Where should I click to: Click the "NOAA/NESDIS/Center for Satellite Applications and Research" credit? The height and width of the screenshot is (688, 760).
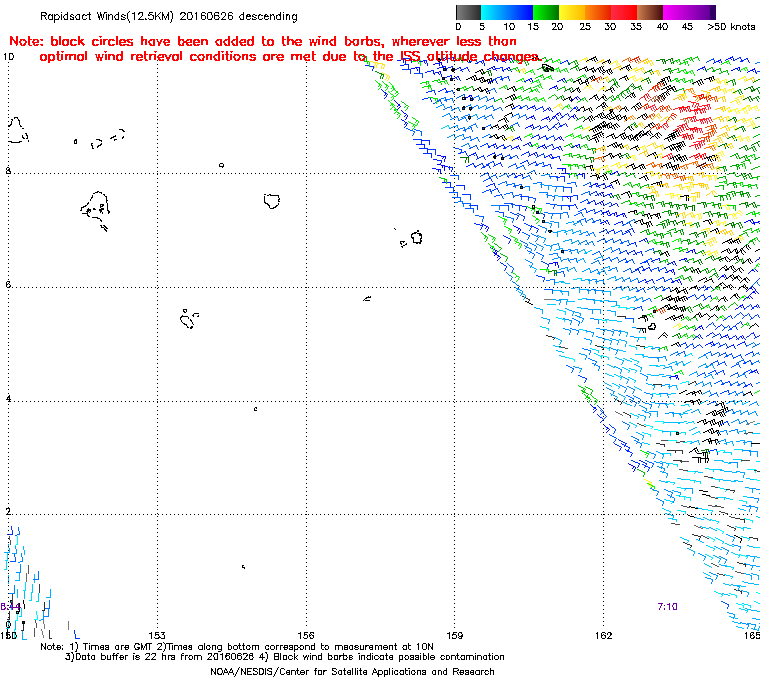(352, 672)
